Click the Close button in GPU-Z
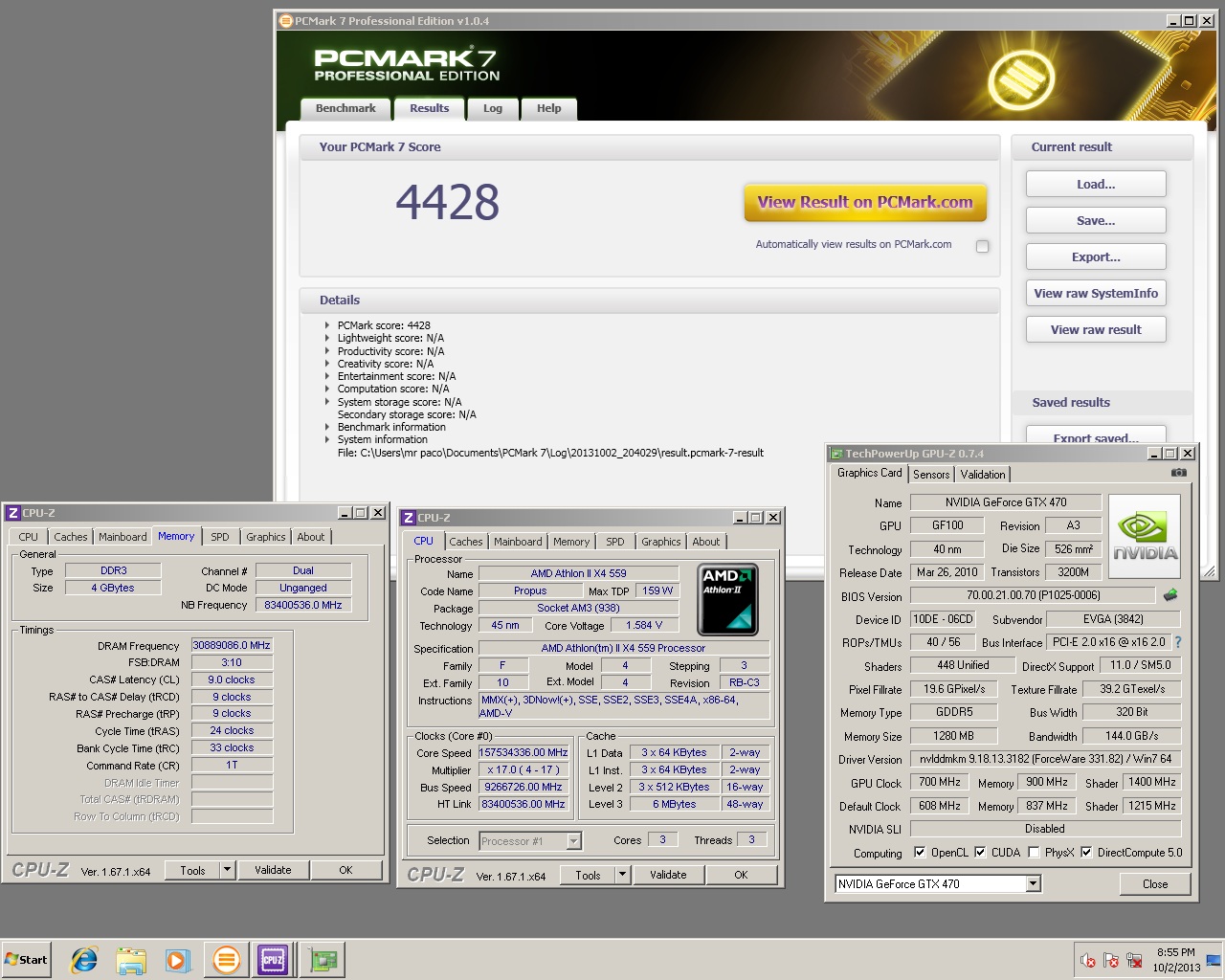 click(1155, 883)
